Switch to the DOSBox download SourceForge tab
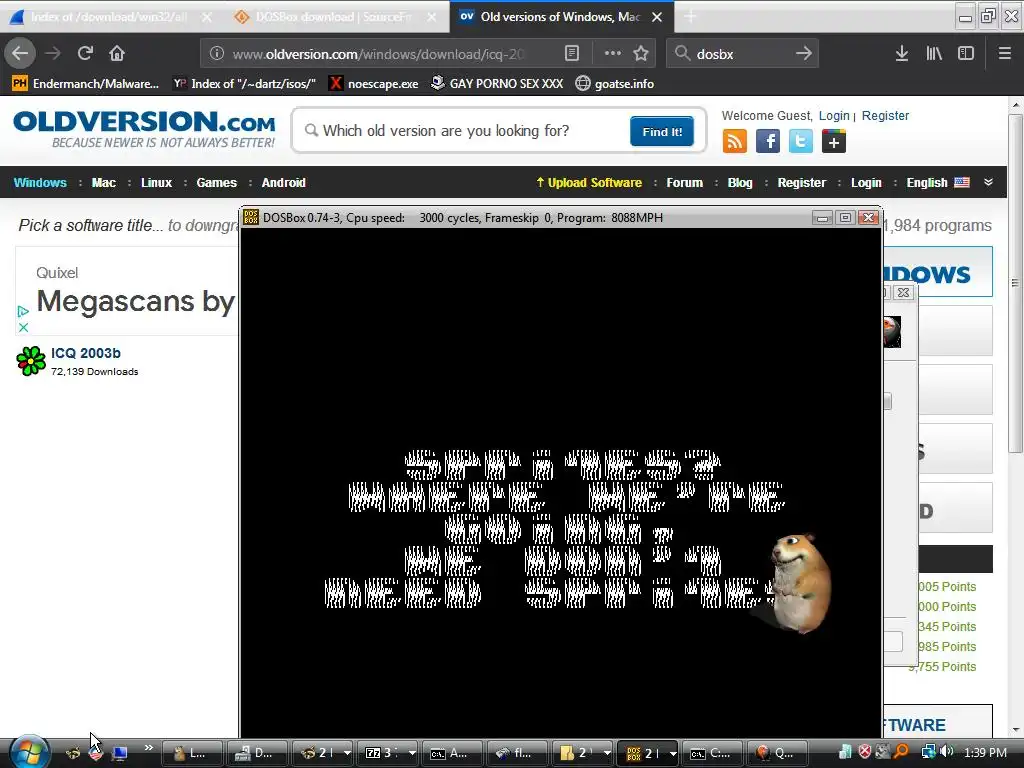This screenshot has width=1024, height=768. coord(336,17)
